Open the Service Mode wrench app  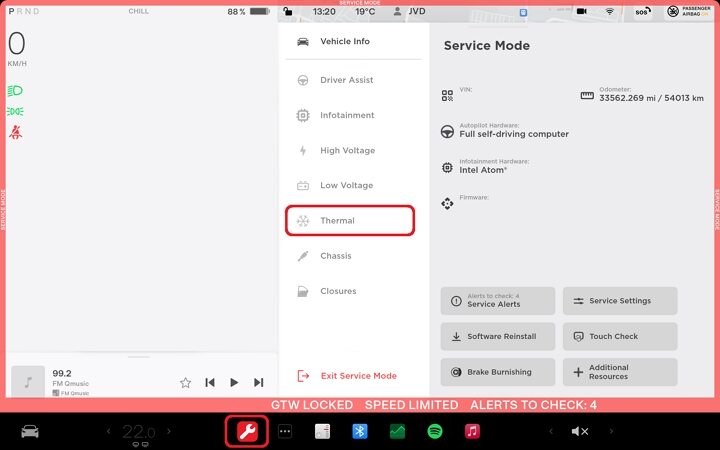pyautogui.click(x=246, y=432)
